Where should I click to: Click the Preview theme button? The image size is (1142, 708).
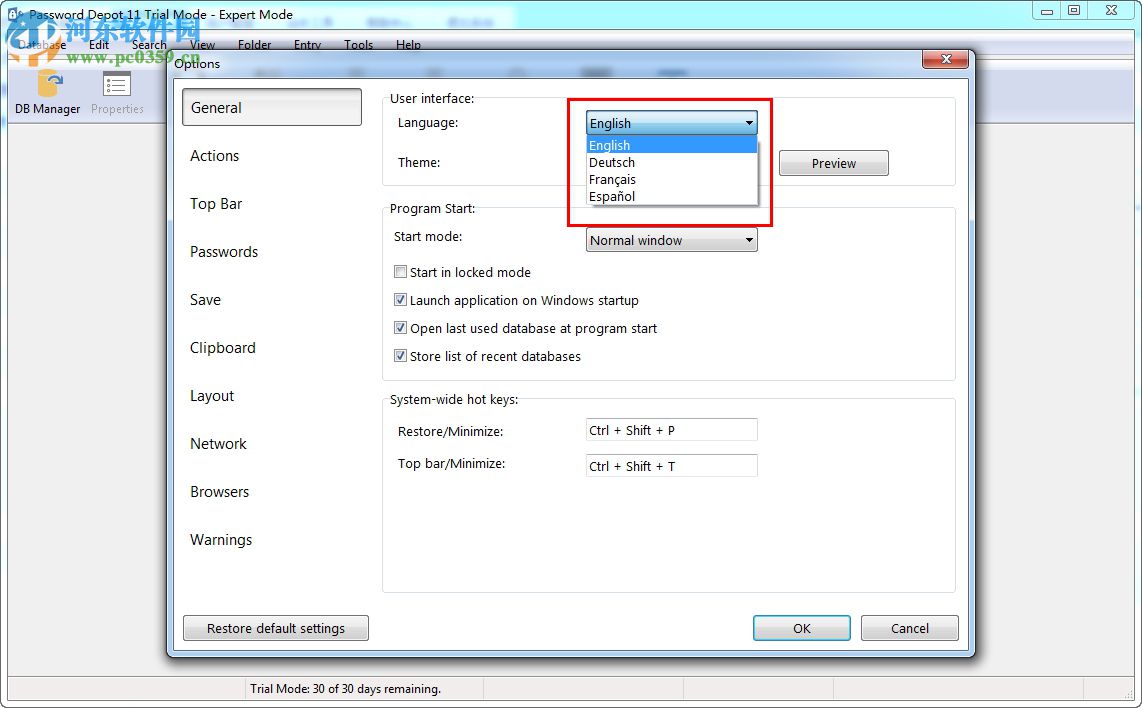834,163
